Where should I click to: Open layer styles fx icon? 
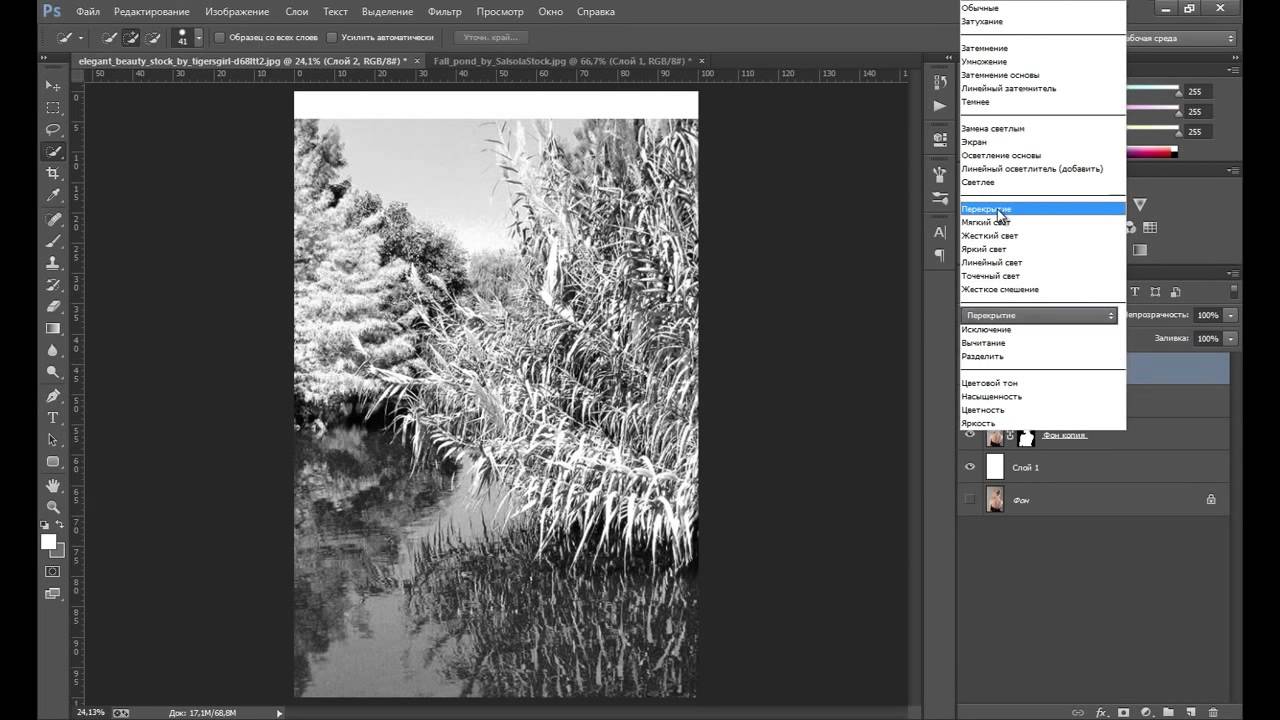pyautogui.click(x=1101, y=712)
